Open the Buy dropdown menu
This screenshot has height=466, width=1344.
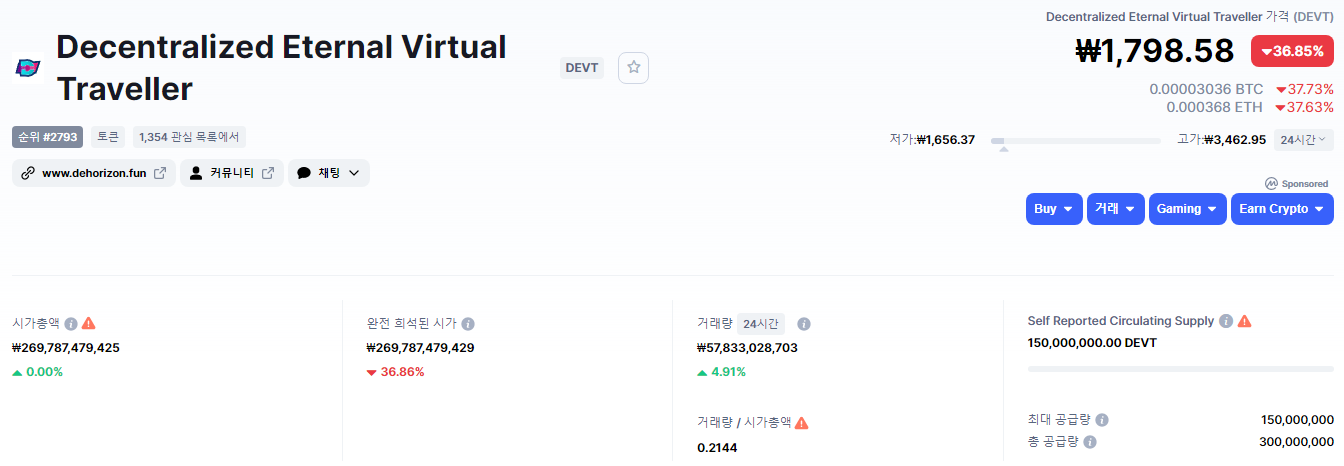click(1054, 209)
